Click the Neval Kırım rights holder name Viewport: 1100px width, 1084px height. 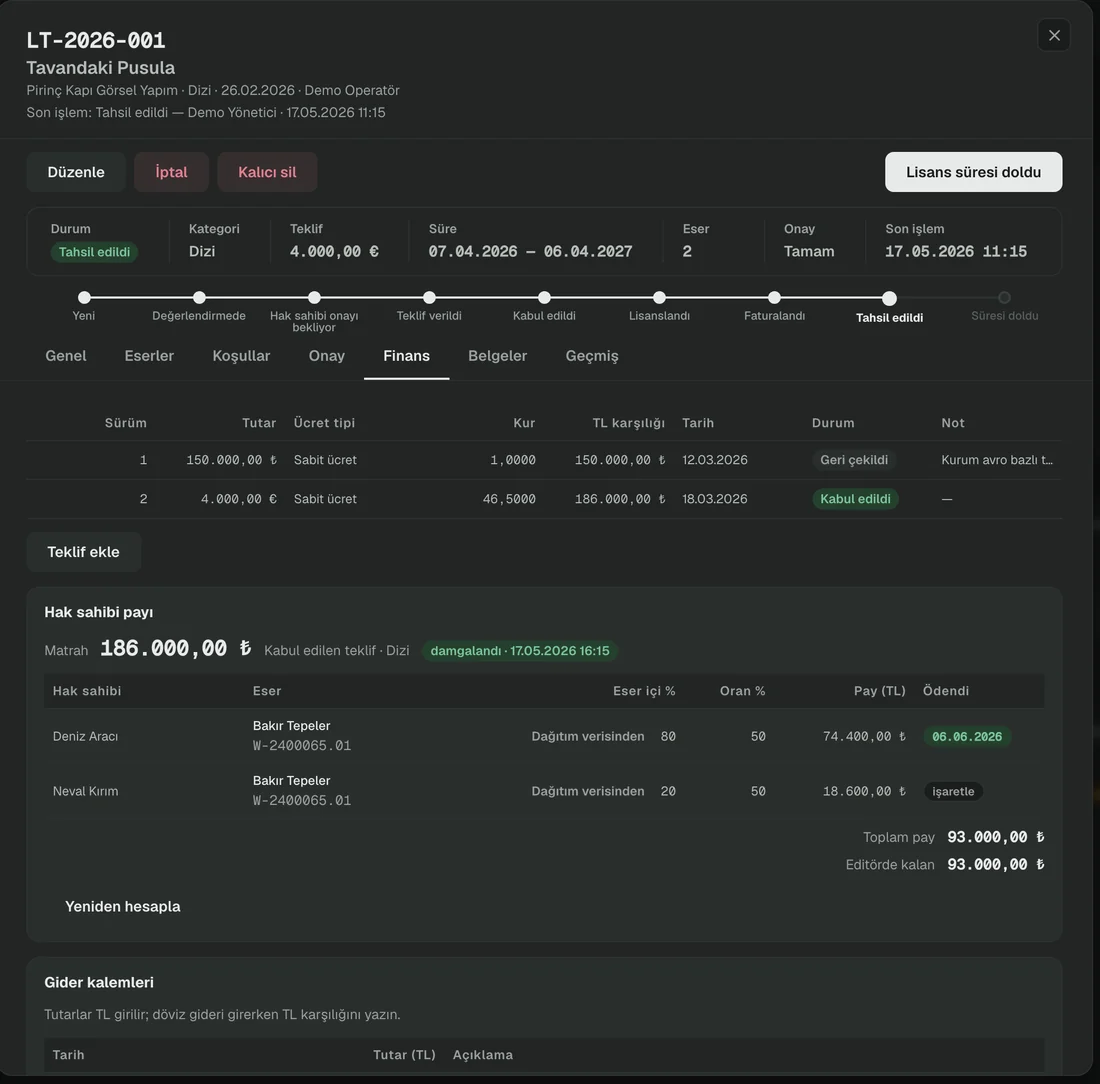click(86, 791)
